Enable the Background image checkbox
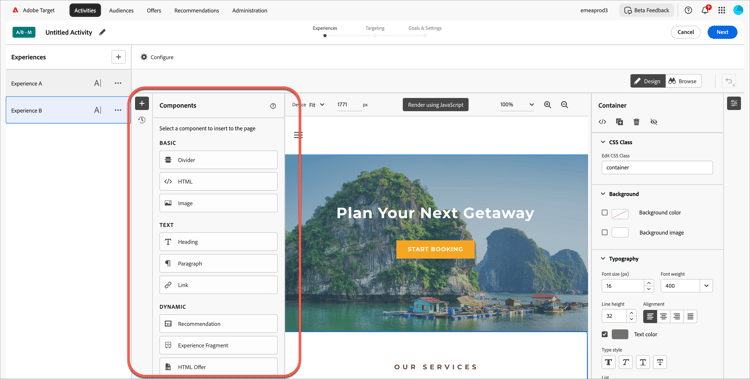This screenshot has height=379, width=750. pos(605,232)
